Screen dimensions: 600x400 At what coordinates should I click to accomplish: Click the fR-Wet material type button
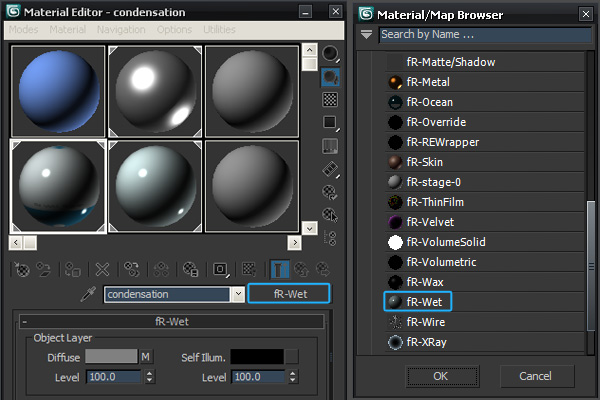[289, 294]
